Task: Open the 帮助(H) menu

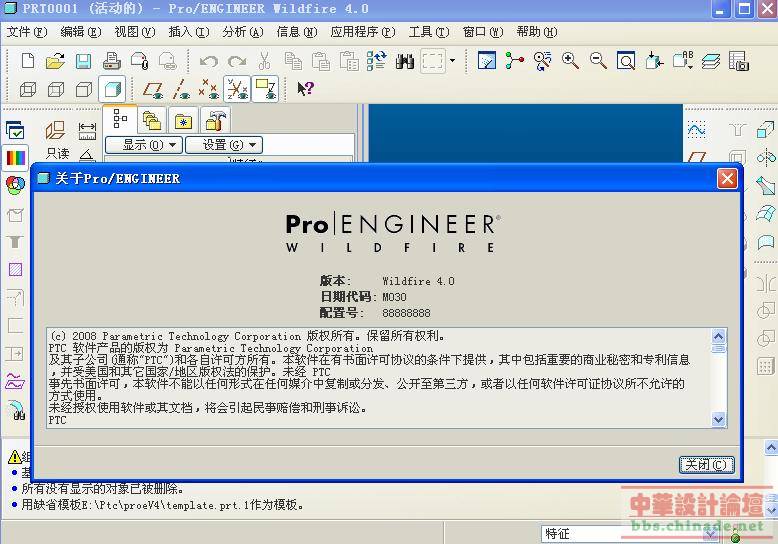Action: pos(537,32)
